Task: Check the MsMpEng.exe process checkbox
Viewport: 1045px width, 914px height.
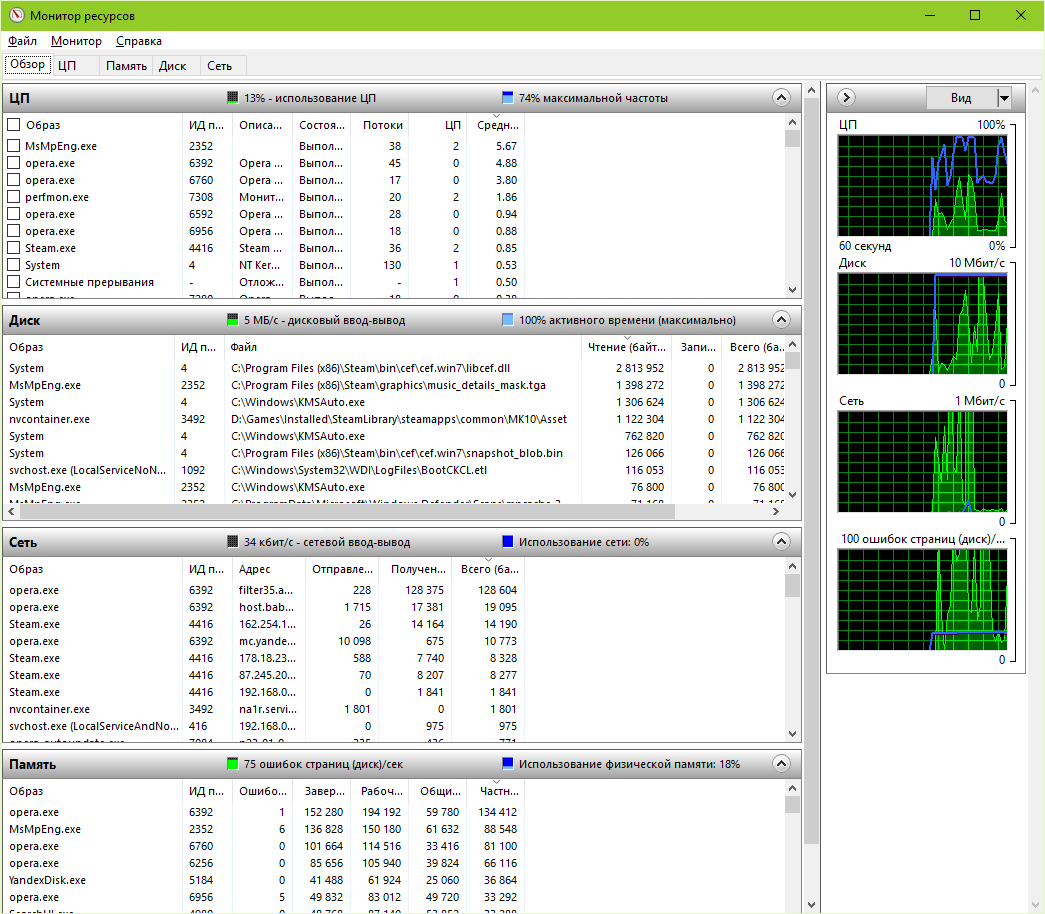Action: coord(14,146)
